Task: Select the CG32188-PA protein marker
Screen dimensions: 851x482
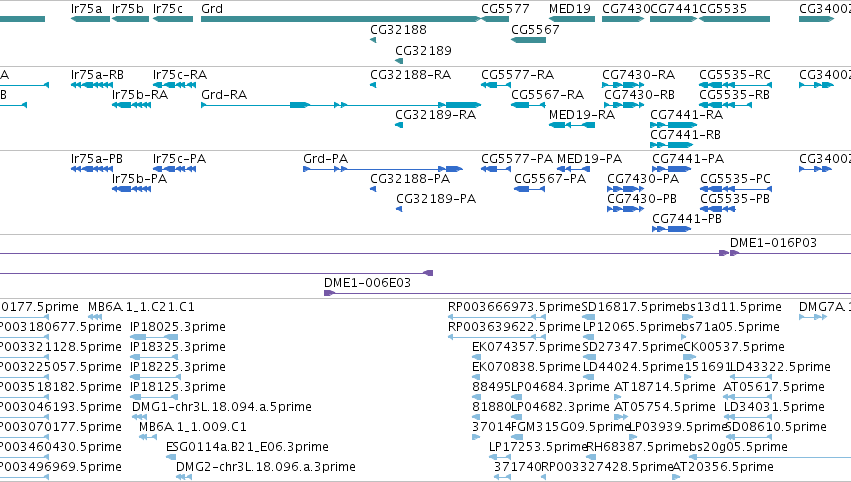Action: 373,189
